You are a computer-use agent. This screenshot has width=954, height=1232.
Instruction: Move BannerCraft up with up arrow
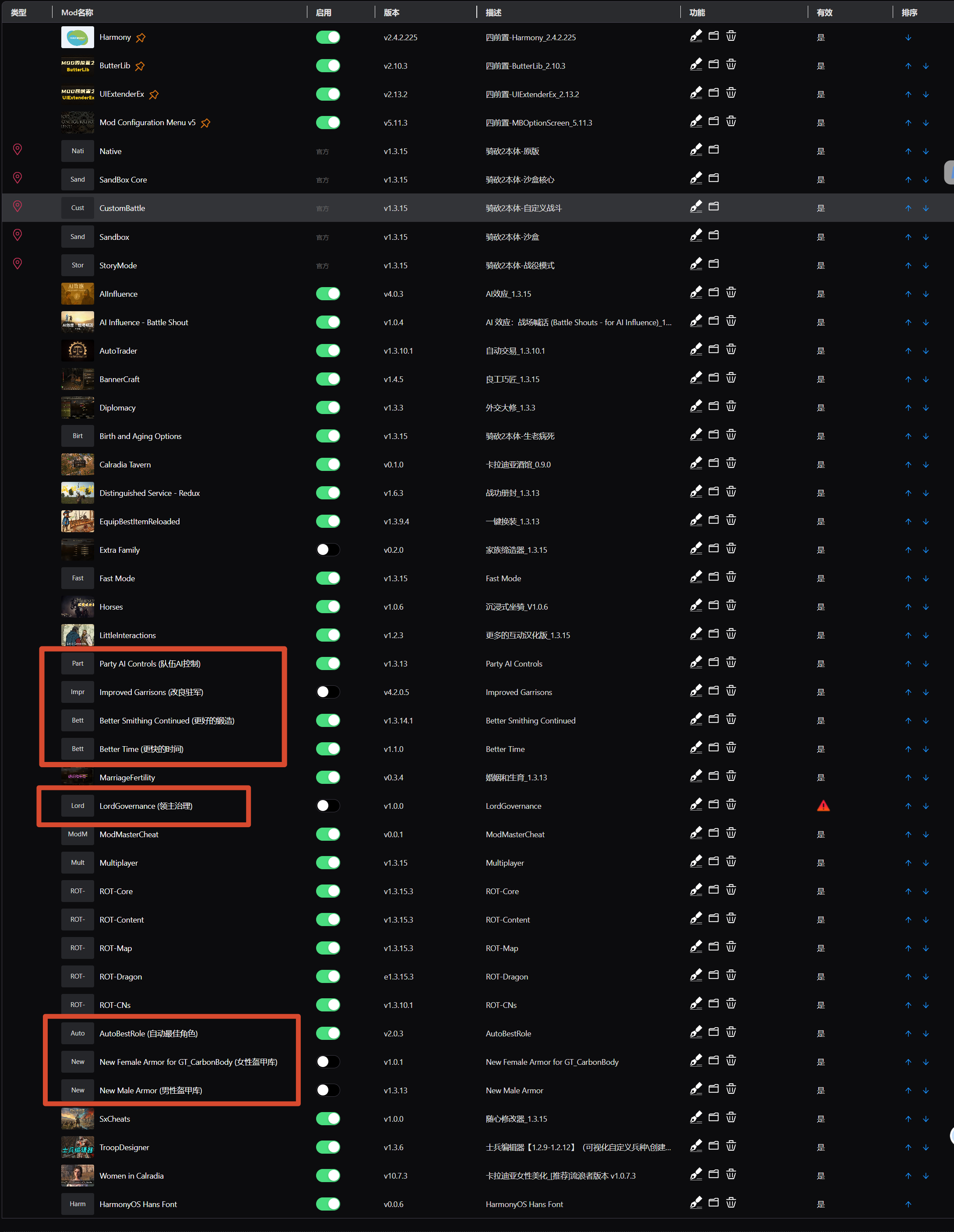click(x=908, y=379)
